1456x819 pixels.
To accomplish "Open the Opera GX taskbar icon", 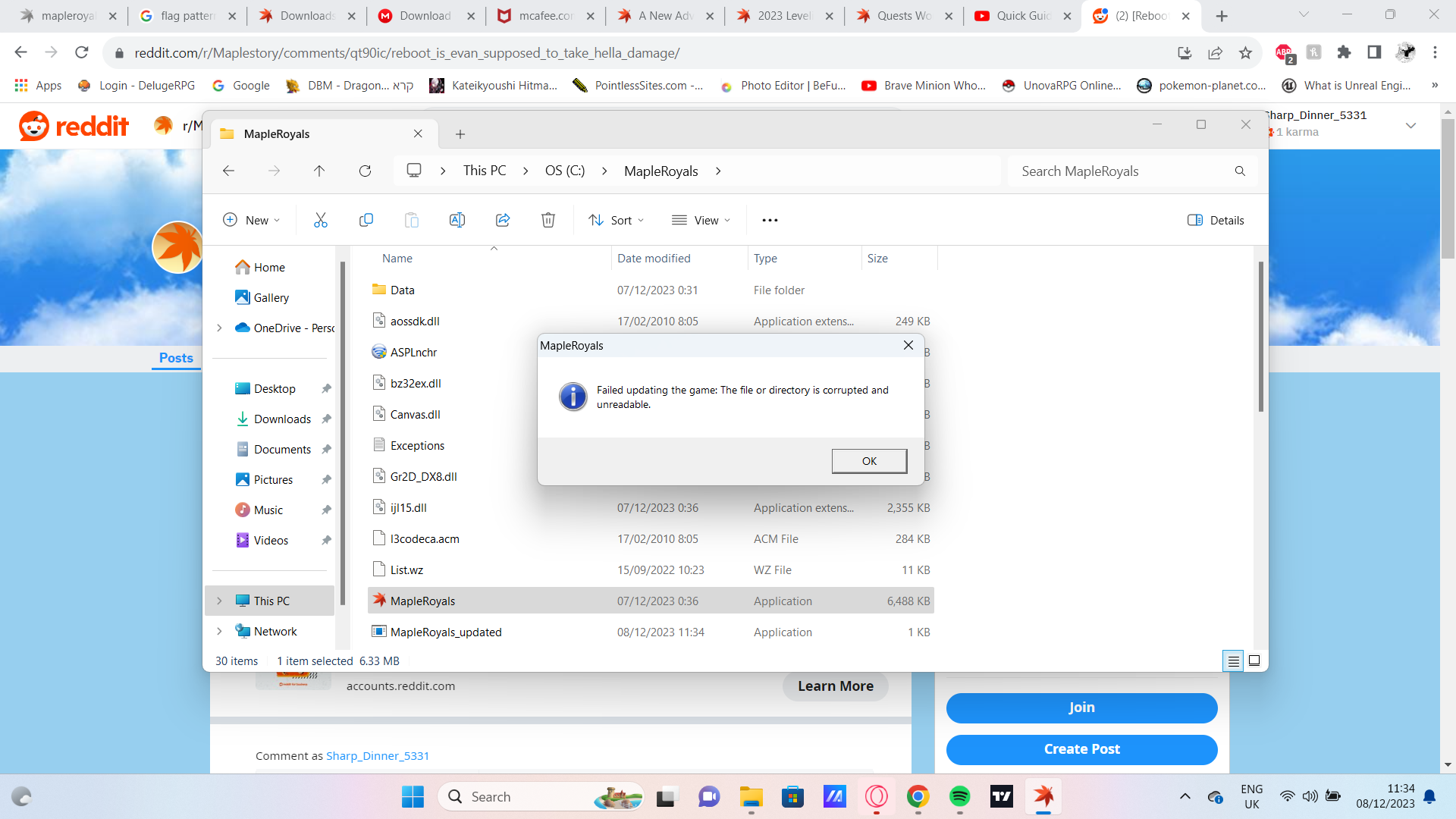I will tap(876, 796).
